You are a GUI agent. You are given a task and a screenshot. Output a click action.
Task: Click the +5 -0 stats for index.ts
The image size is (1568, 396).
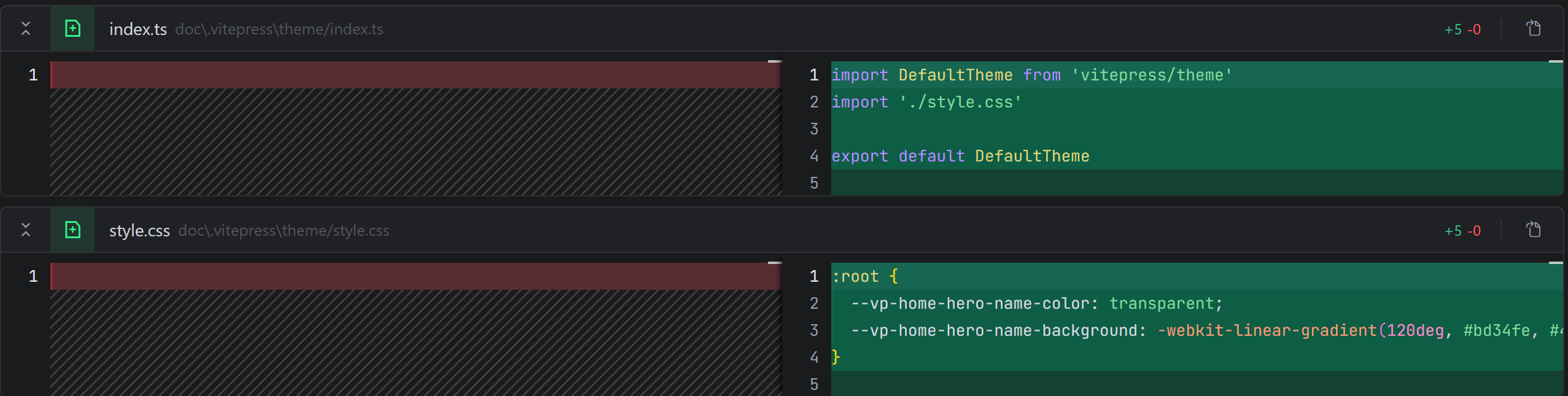(1462, 29)
